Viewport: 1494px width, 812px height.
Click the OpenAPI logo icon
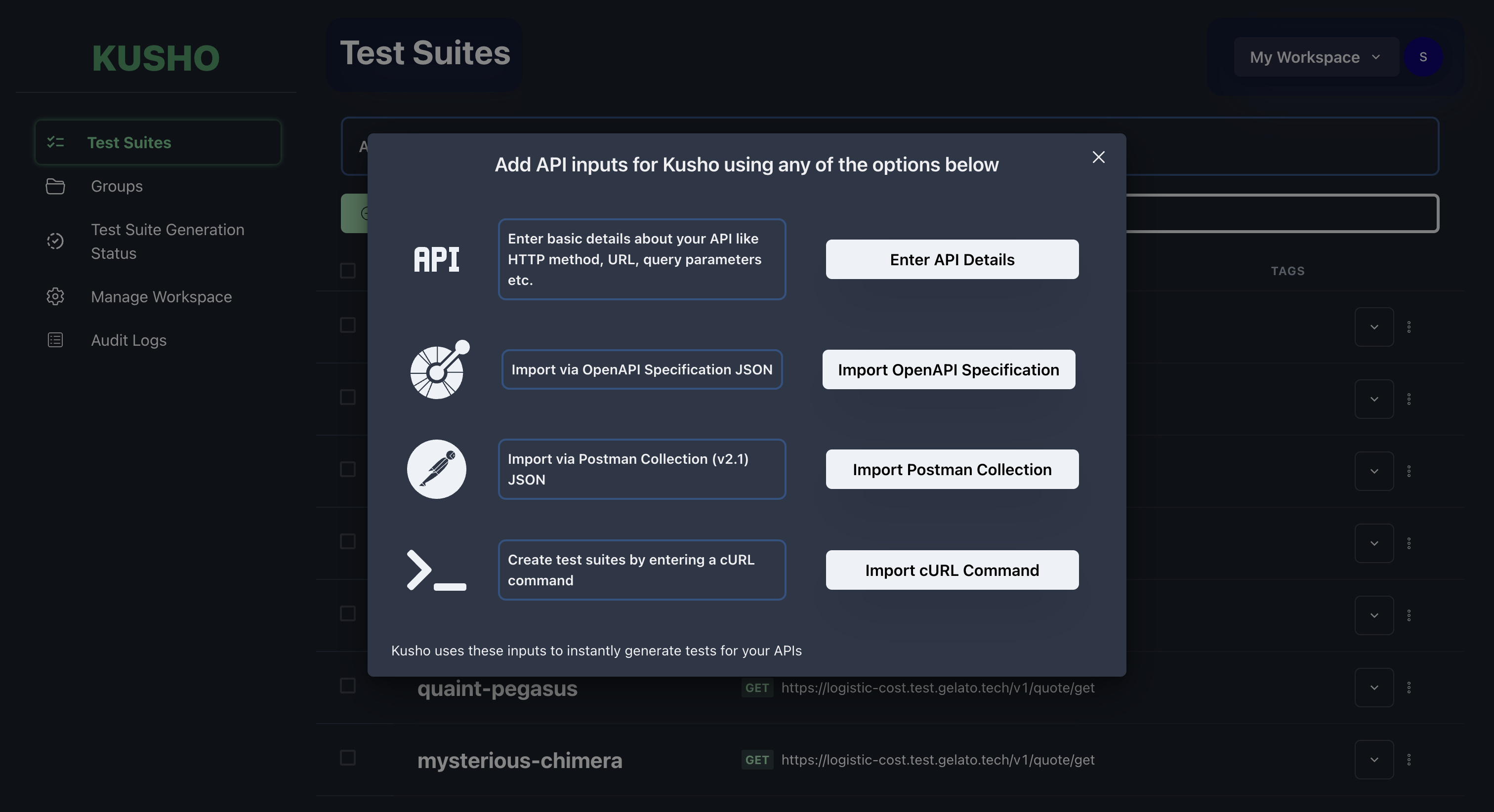point(439,369)
